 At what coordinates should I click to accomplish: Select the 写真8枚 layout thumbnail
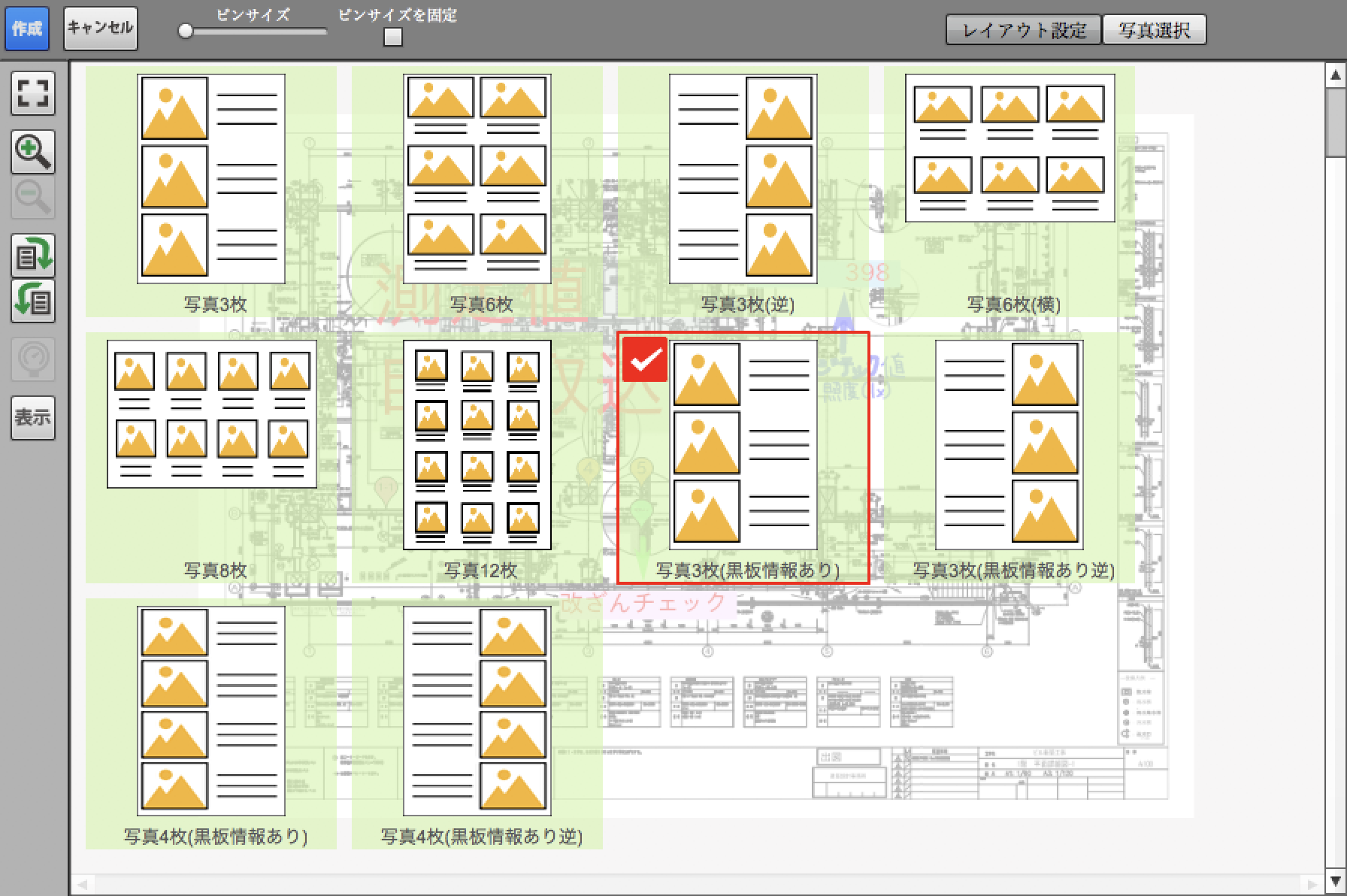coord(211,413)
